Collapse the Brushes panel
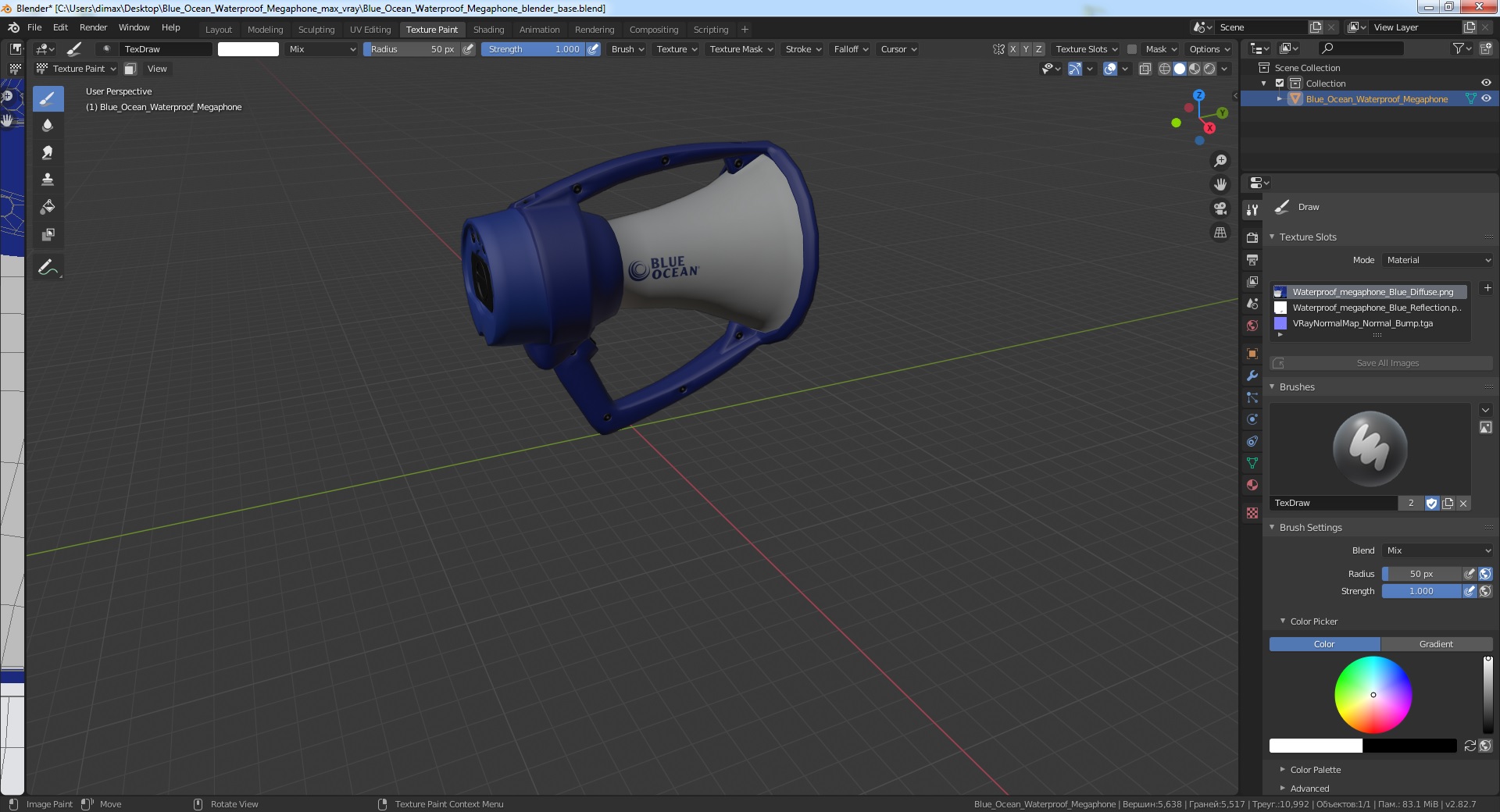Viewport: 1500px width, 812px height. click(1297, 386)
